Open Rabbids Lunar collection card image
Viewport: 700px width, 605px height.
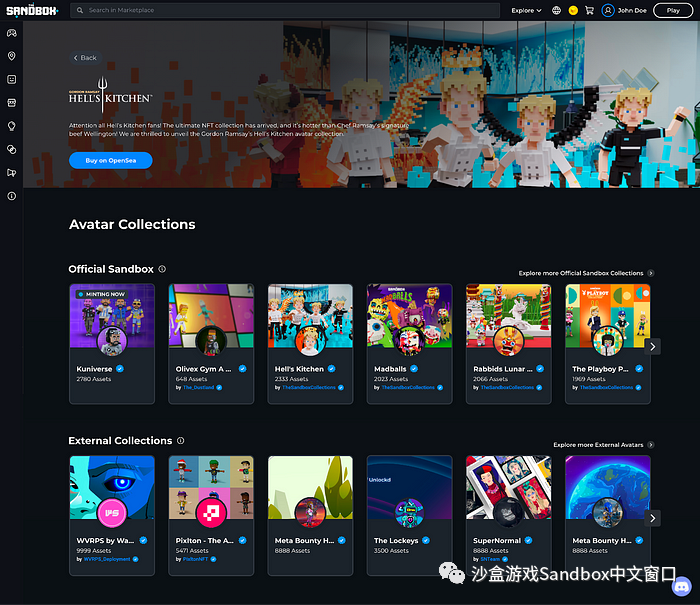508,316
